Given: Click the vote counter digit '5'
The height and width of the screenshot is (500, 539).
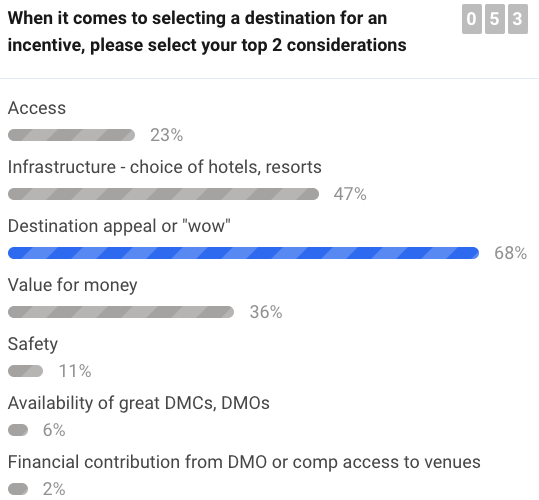Looking at the screenshot, I should [495, 19].
